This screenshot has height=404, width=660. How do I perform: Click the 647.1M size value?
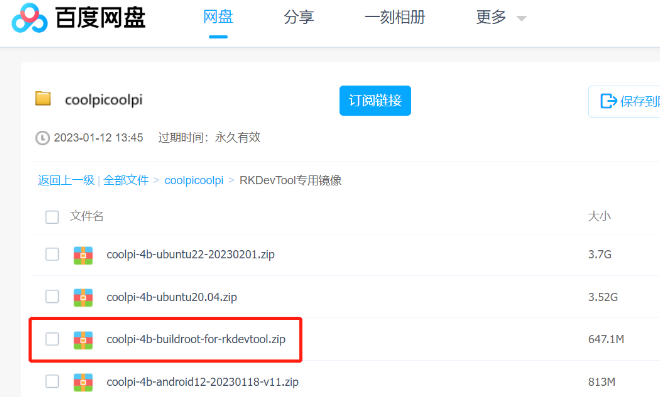click(606, 339)
